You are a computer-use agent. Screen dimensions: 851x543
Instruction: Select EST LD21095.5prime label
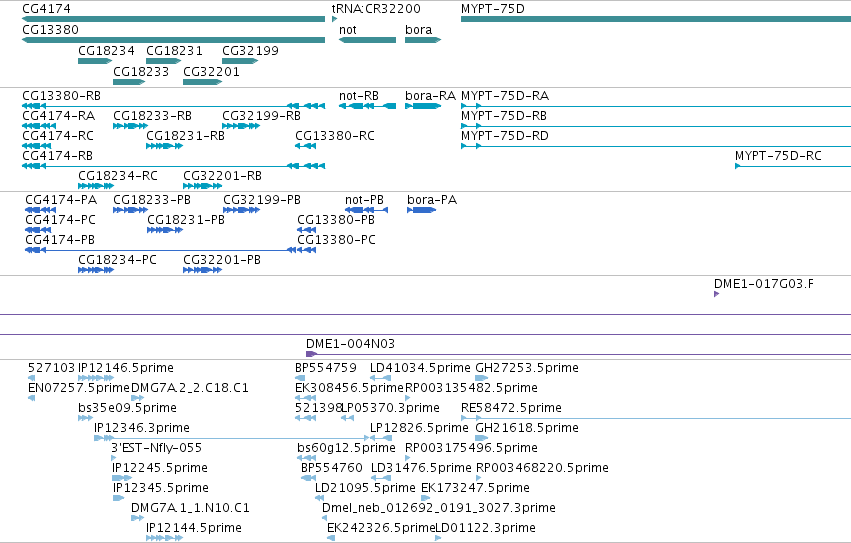pos(365,488)
